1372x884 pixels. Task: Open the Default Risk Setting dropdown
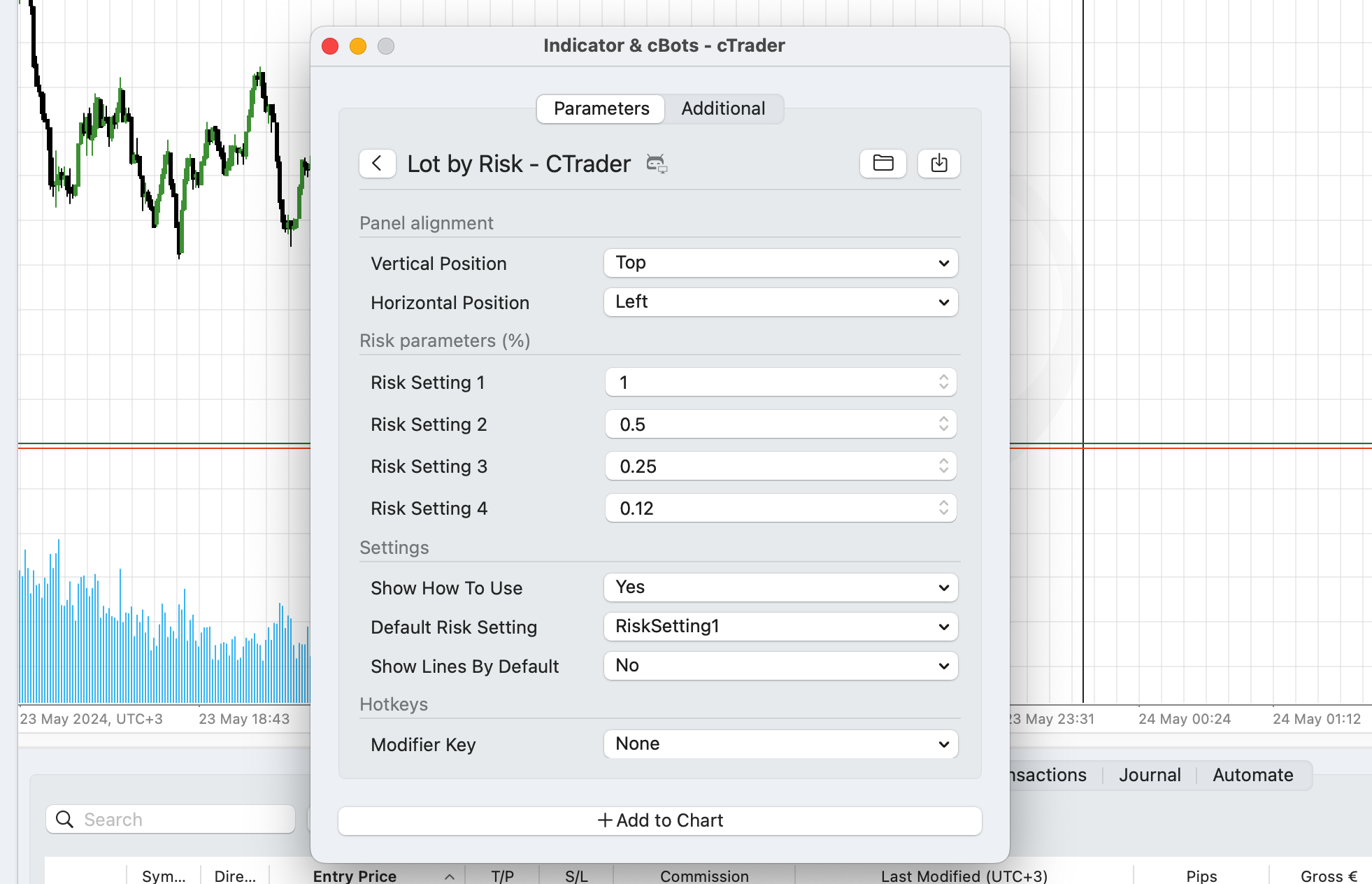[x=780, y=627]
